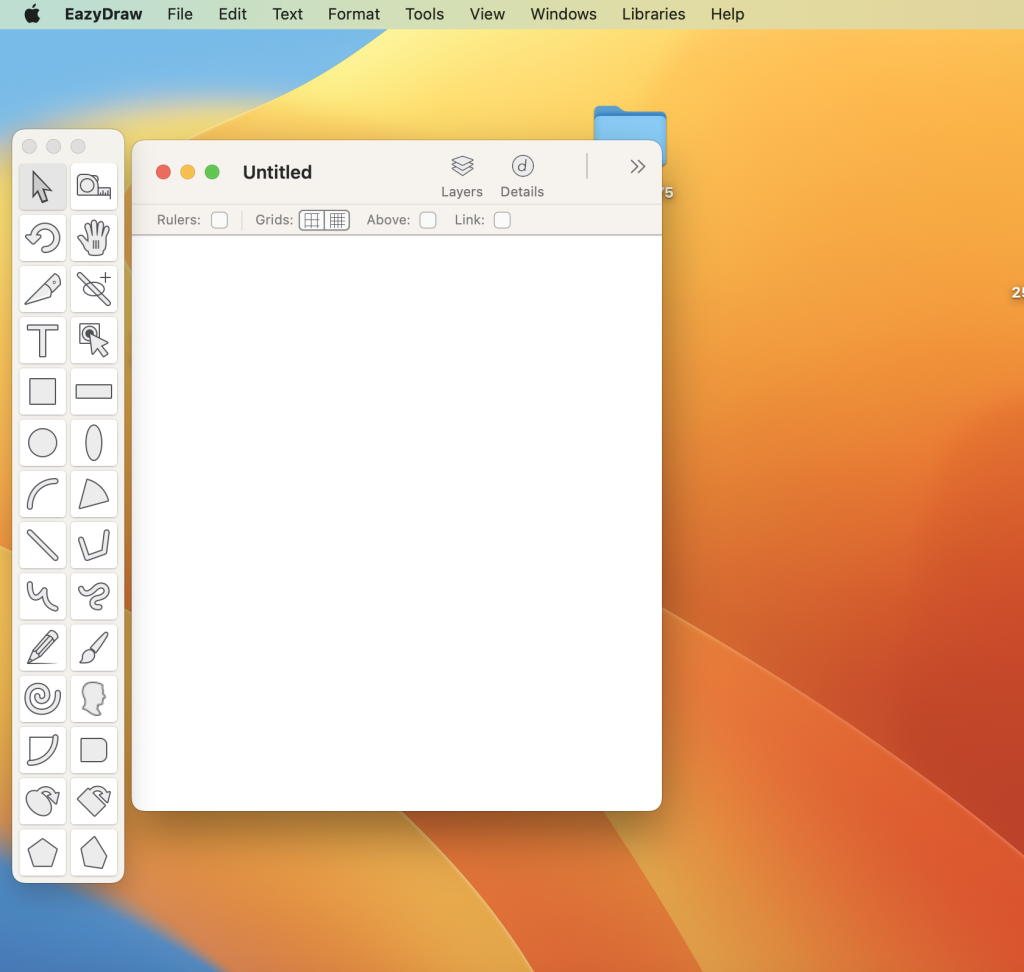Pick the Rounded Rectangle tool
The width and height of the screenshot is (1024, 972).
pos(94,750)
